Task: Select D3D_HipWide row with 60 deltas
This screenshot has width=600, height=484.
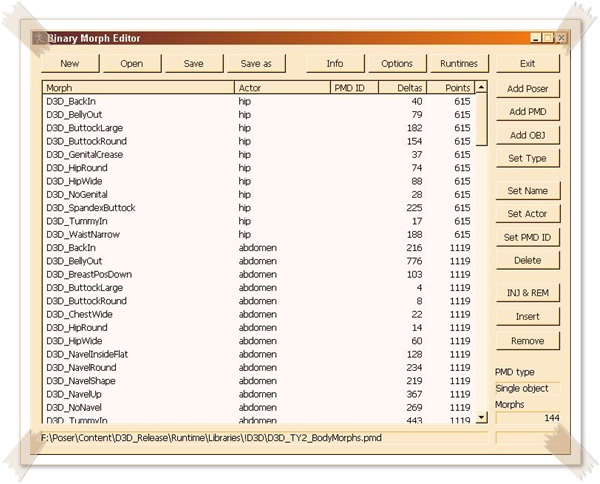Action: point(259,341)
